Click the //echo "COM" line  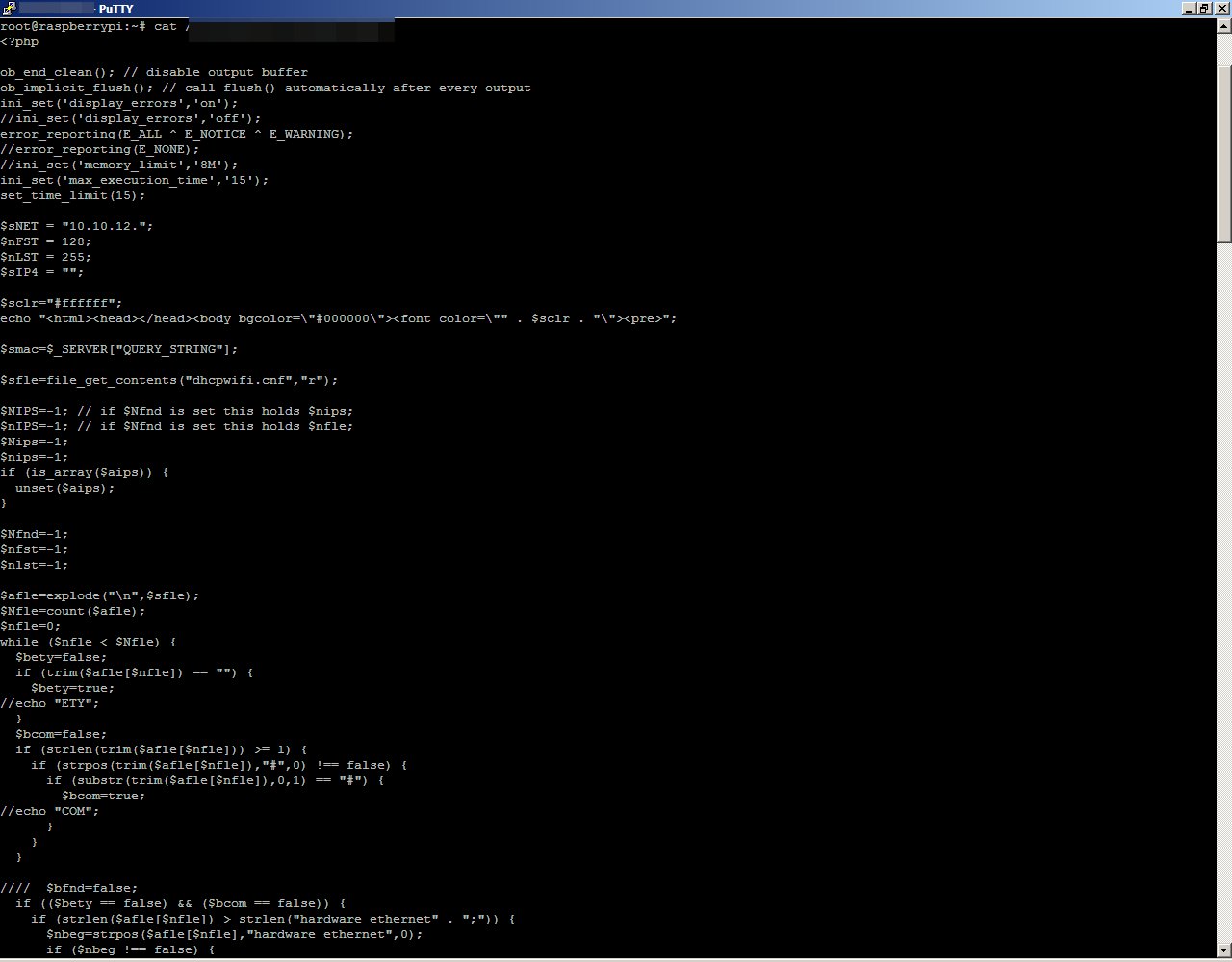tap(50, 811)
